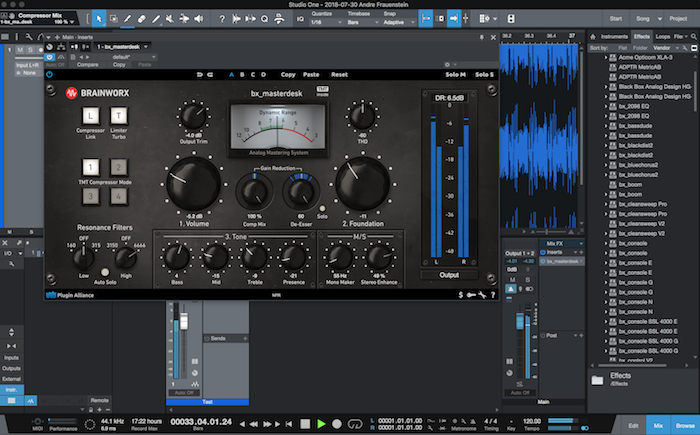Switch to the Edit view

[x=633, y=426]
